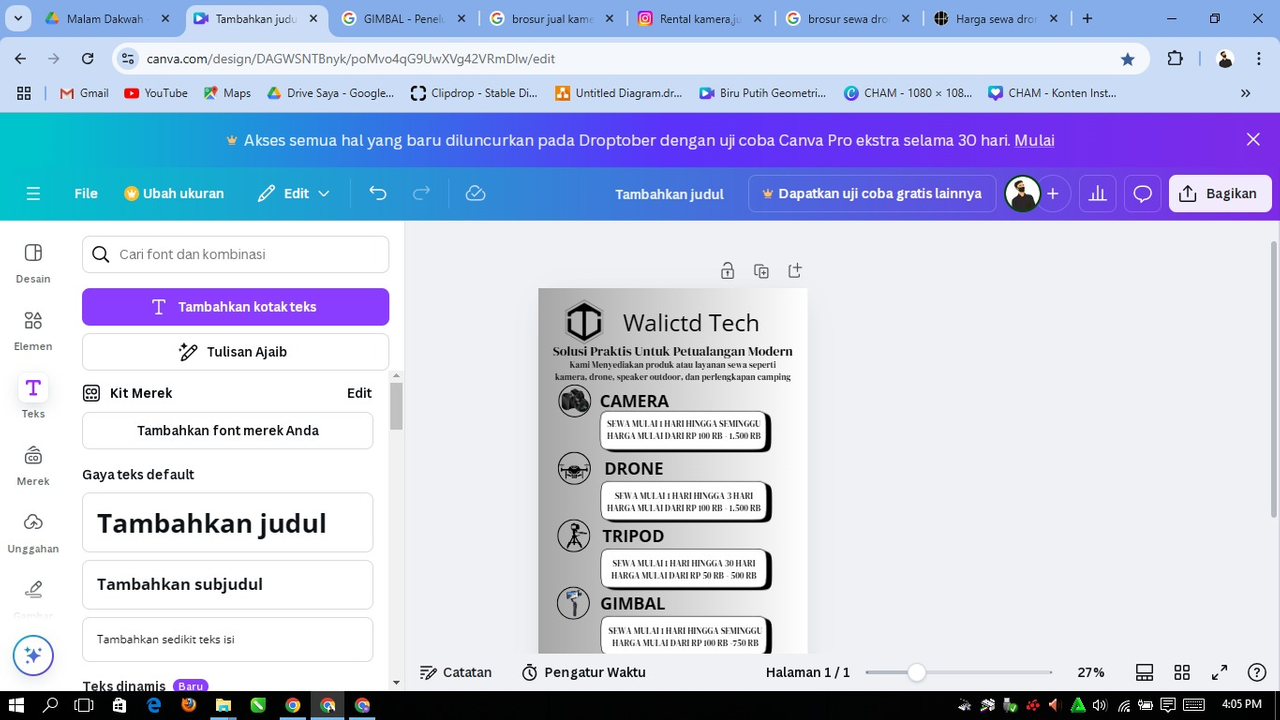Click the text panel vertical scrollbar

pyautogui.click(x=396, y=405)
